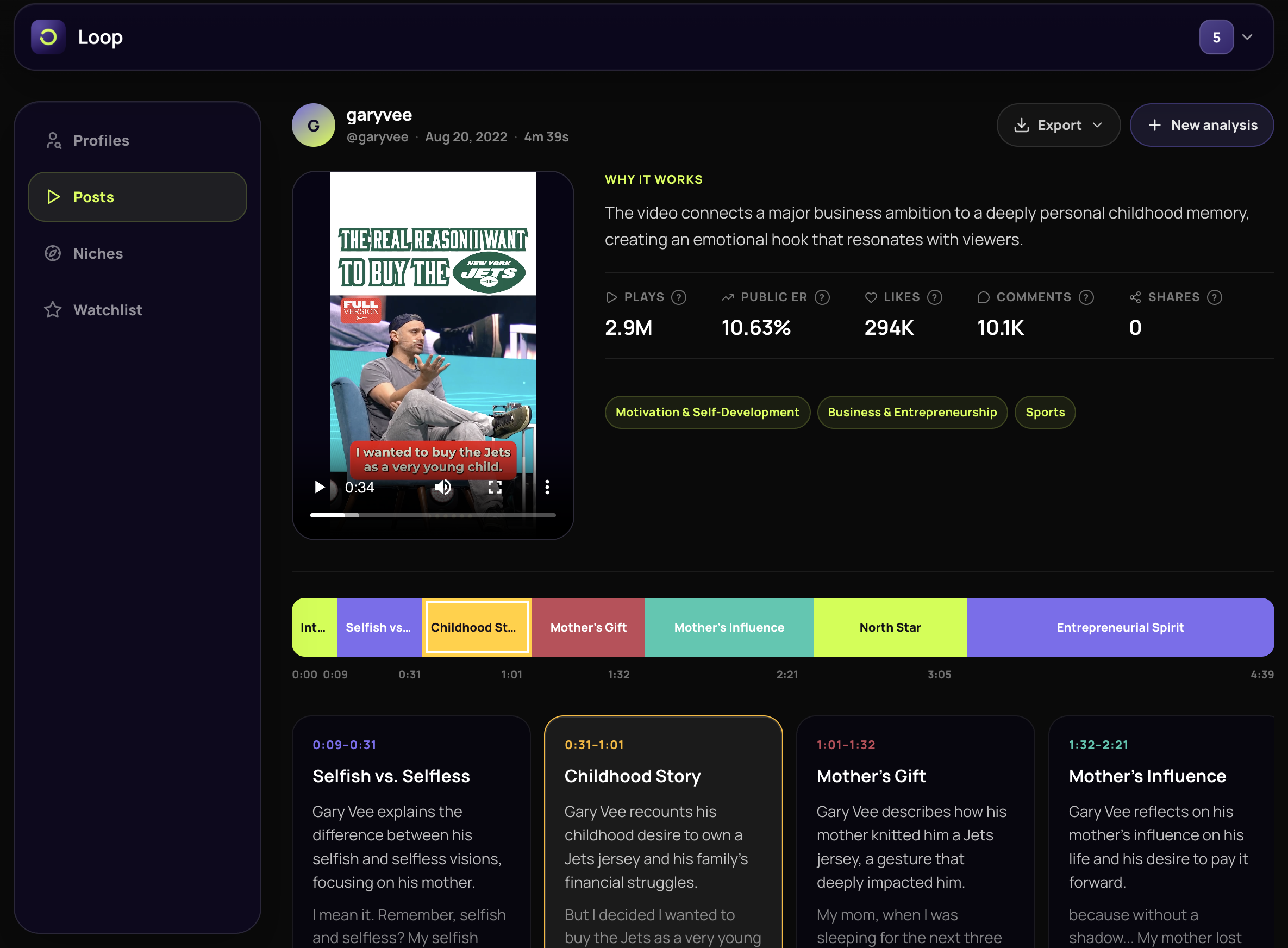This screenshot has height=948, width=1288.
Task: Open the Selfish vs. Selfless card
Action: [x=411, y=832]
